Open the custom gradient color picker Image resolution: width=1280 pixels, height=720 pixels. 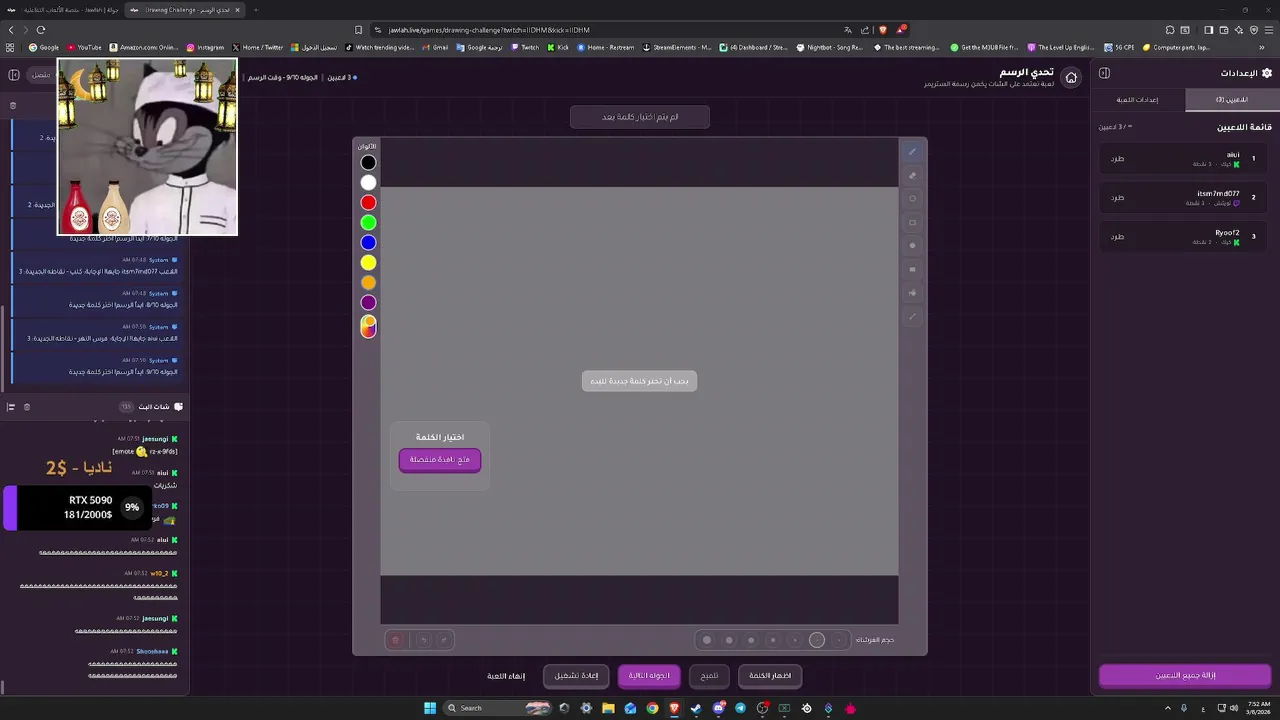[369, 326]
